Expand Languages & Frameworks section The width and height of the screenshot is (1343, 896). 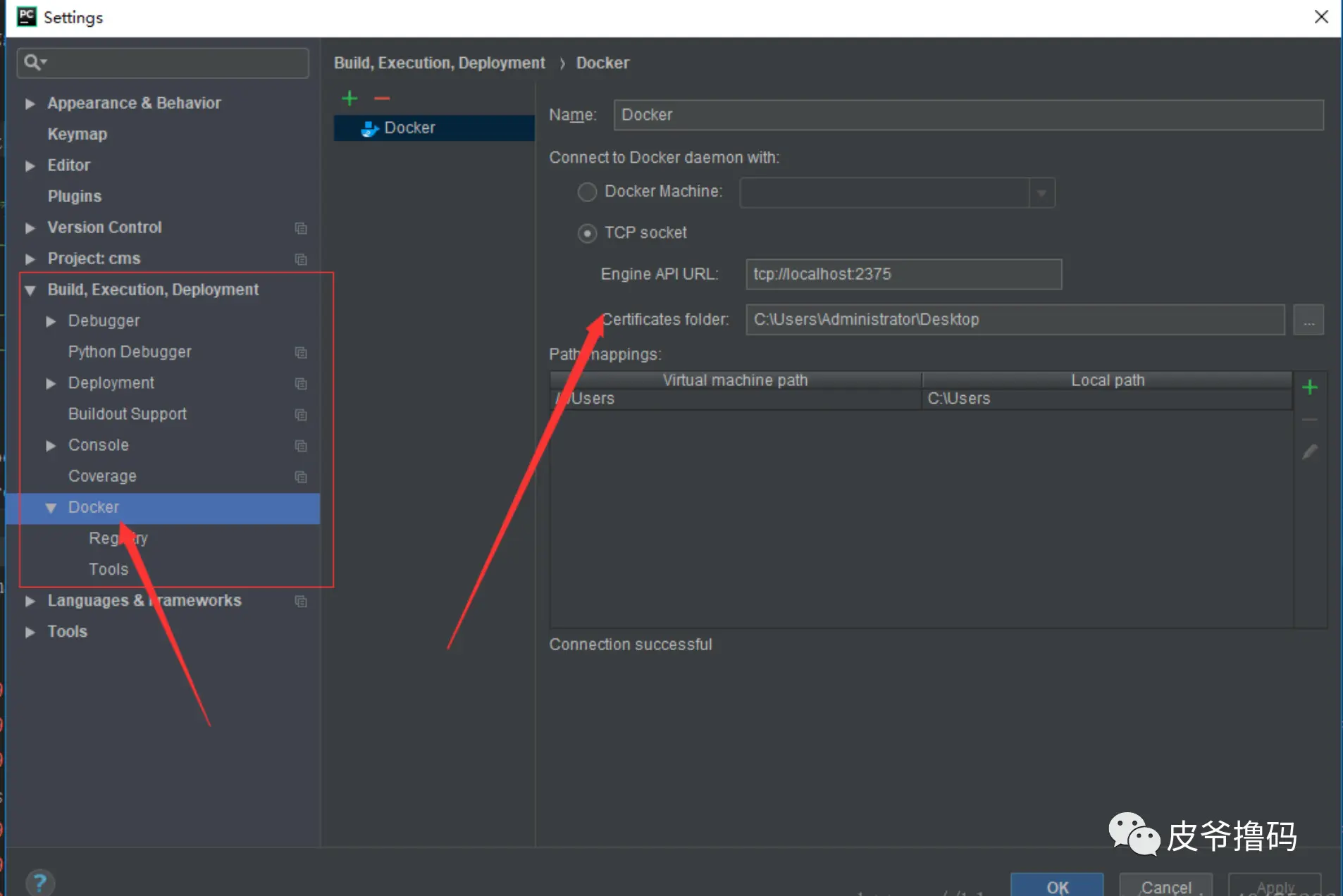[x=30, y=601]
